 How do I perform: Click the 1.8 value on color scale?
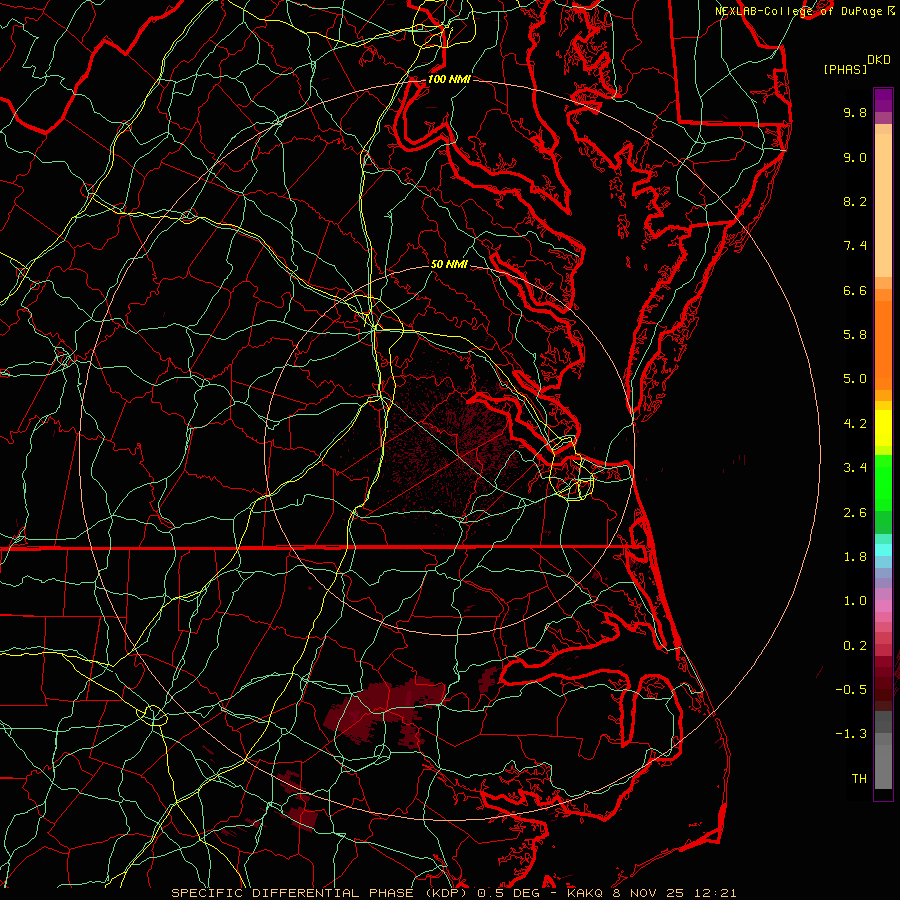[855, 557]
